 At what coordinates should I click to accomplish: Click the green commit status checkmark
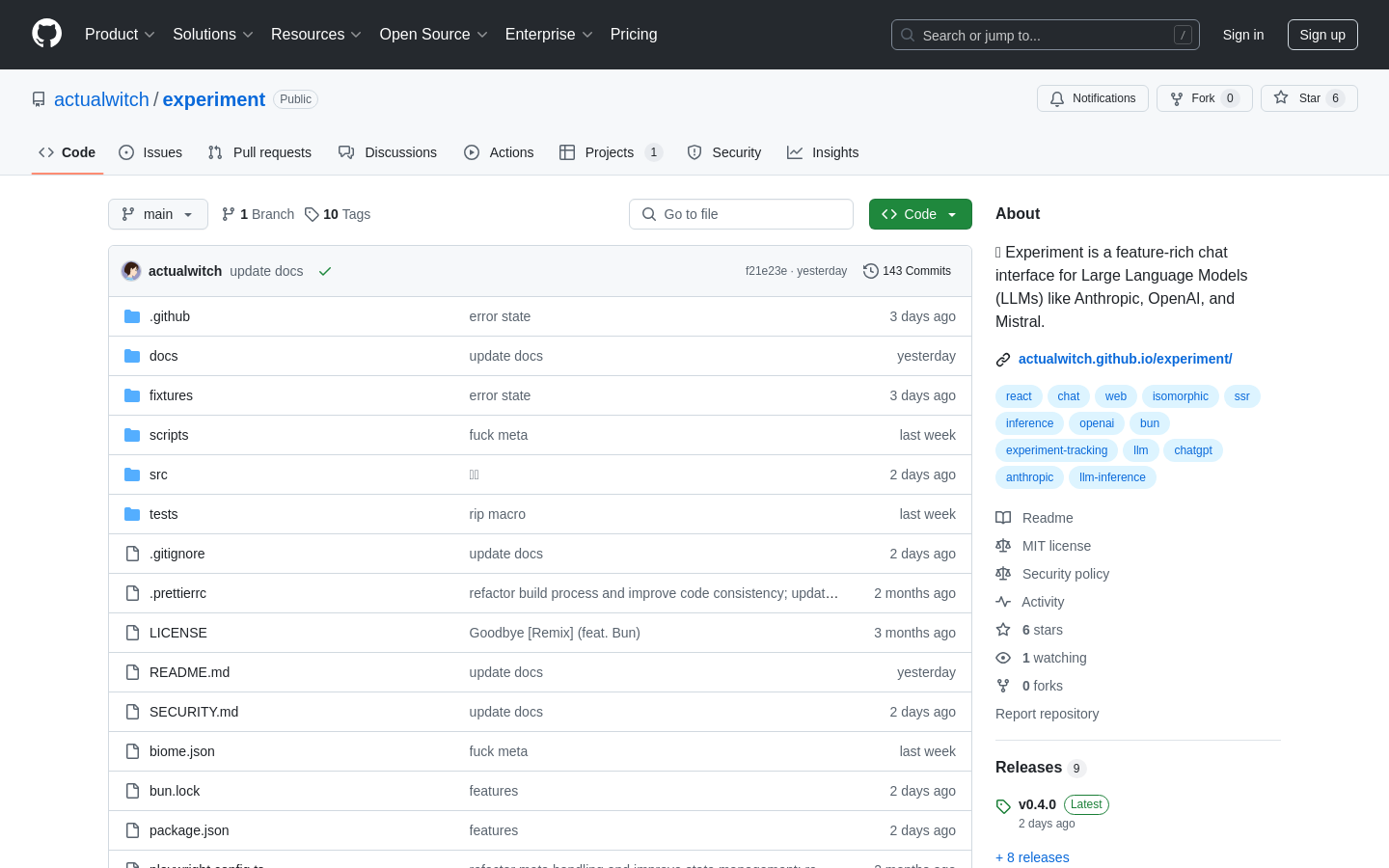click(325, 271)
